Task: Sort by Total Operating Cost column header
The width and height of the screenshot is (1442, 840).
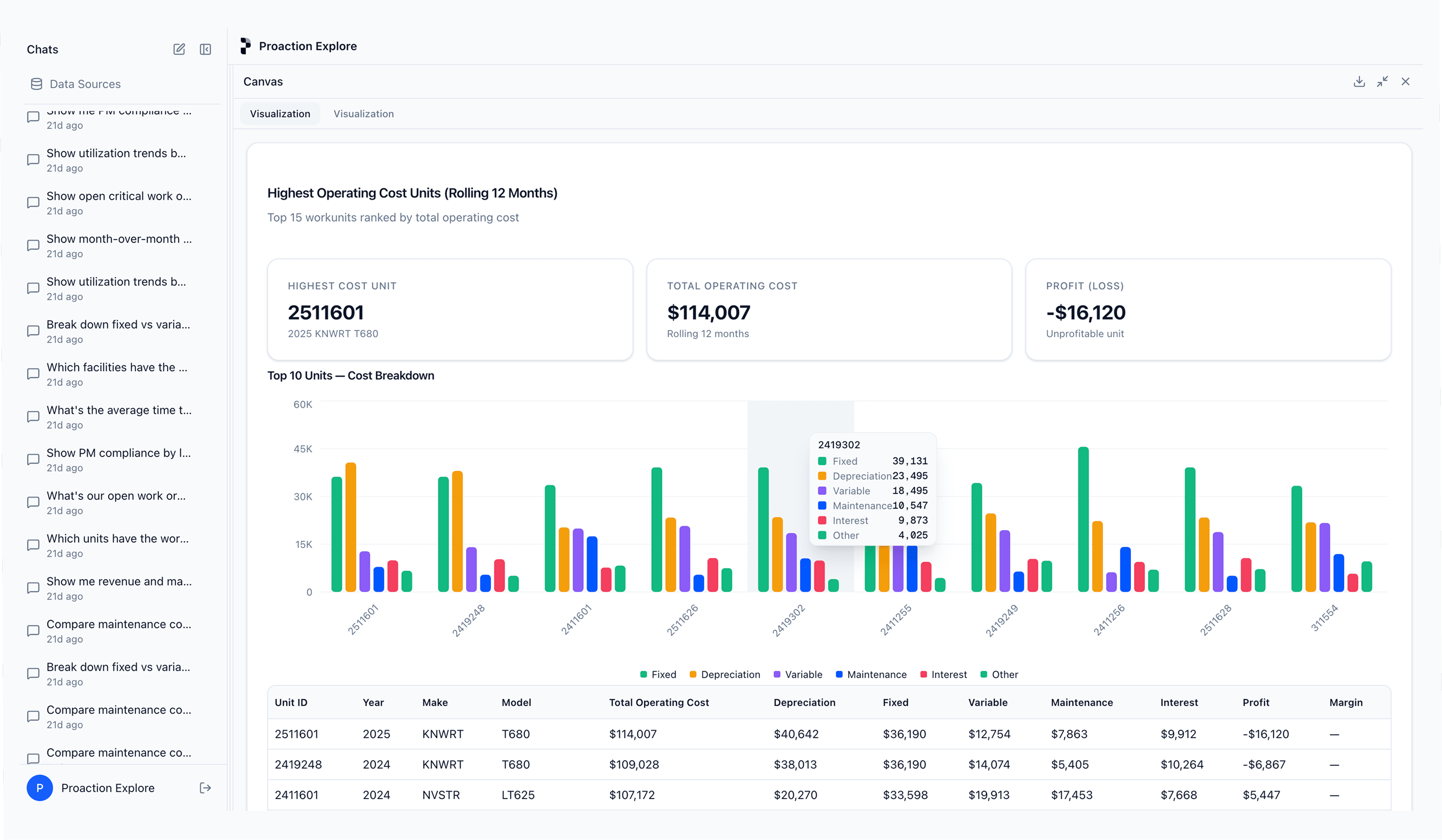Action: coord(659,702)
